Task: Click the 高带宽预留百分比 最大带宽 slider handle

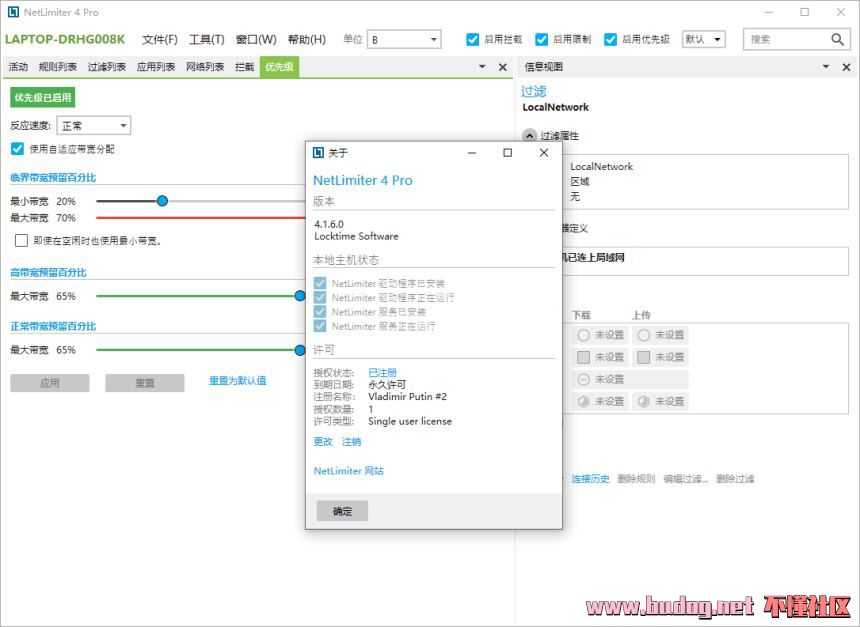Action: pos(300,296)
